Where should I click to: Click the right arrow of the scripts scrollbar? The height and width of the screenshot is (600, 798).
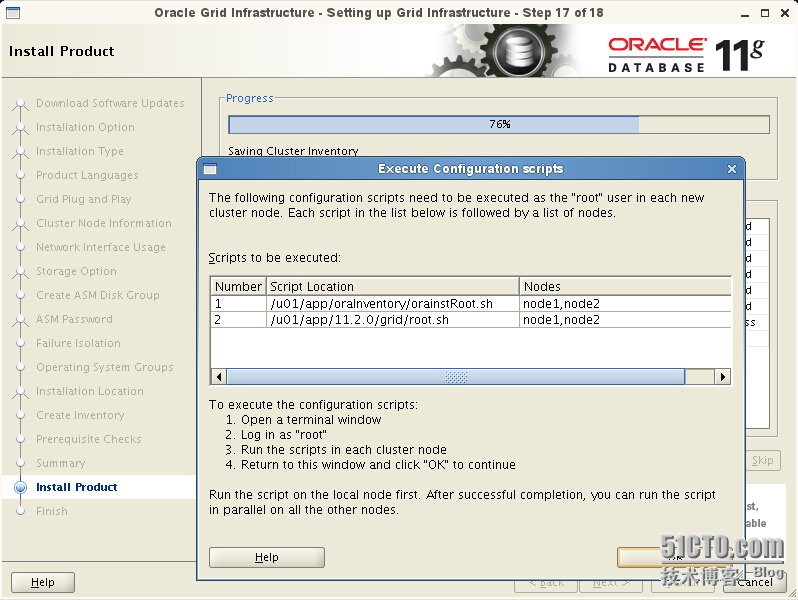723,377
